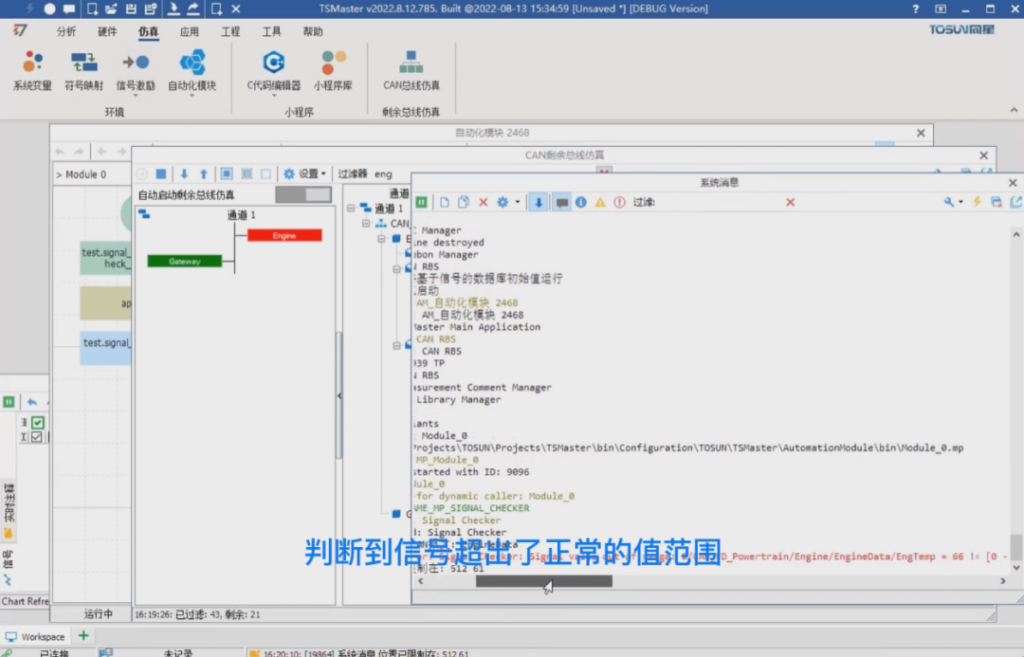Image resolution: width=1024 pixels, height=657 pixels.
Task: Click the chat bubble icon in title bar
Action: [x=69, y=8]
